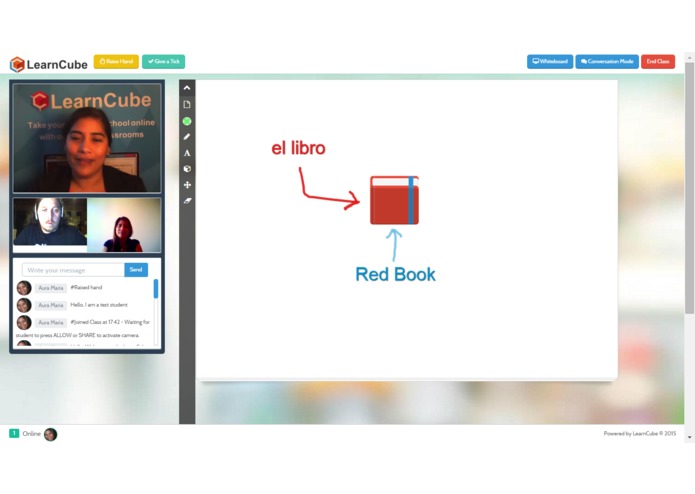Select the text tool labeled A
The width and height of the screenshot is (695, 494).
[x=187, y=153]
